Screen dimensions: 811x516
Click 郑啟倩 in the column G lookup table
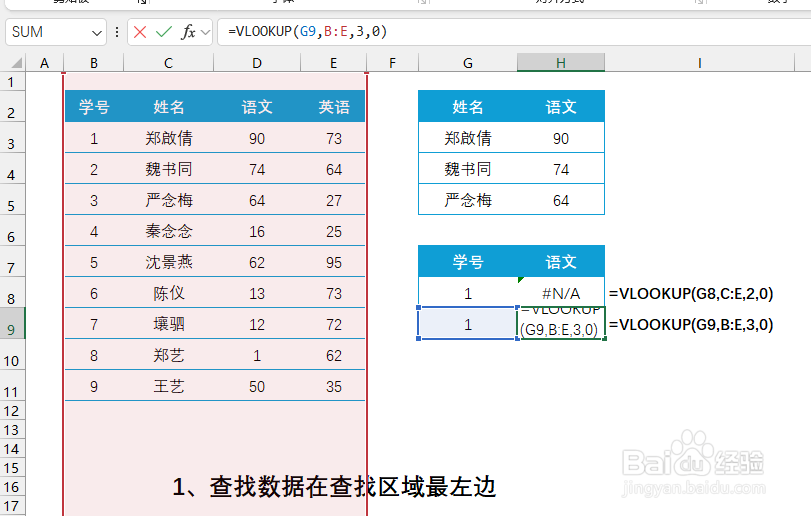click(x=468, y=138)
